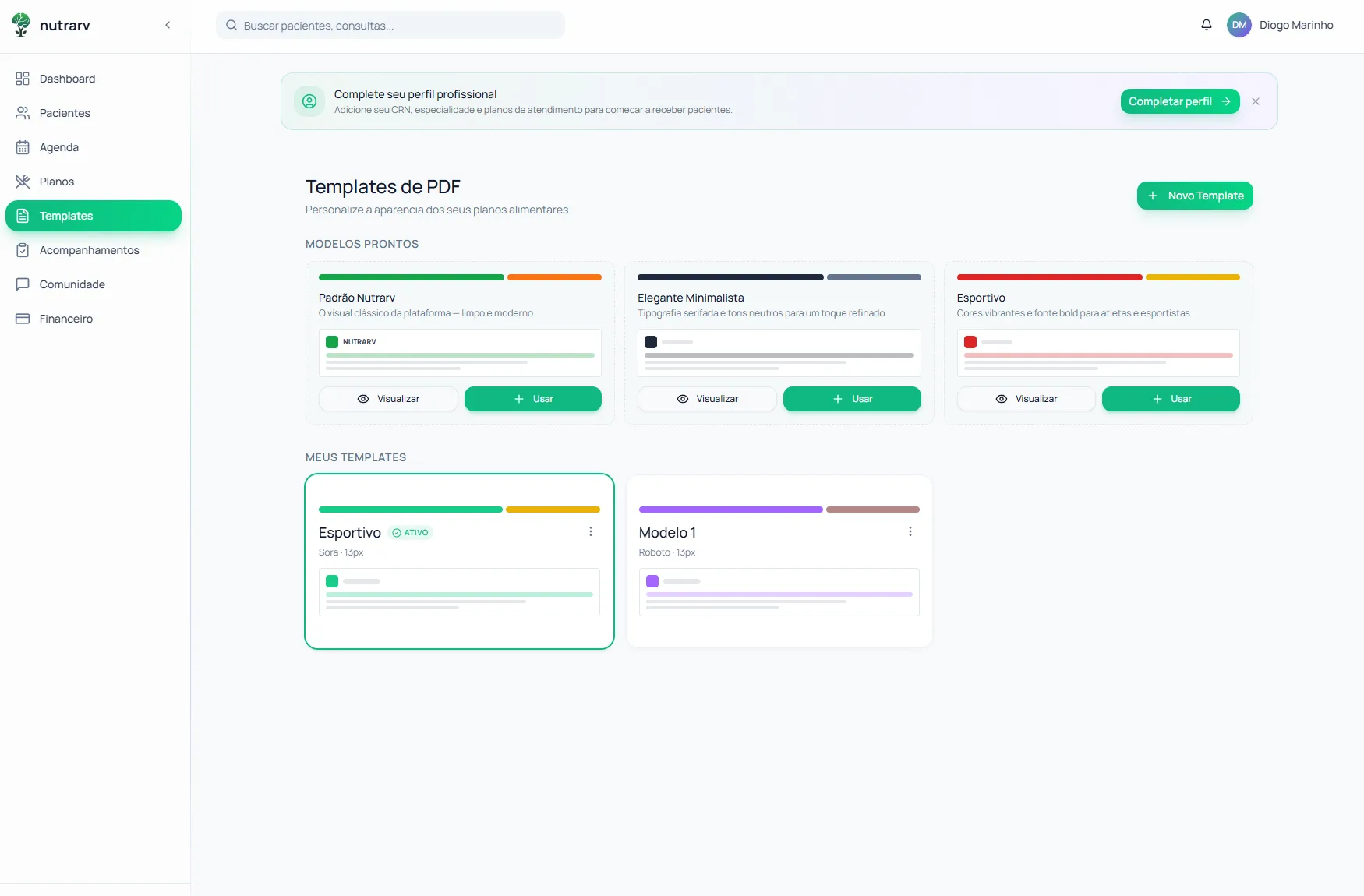Screen dimensions: 1364x896
Task: Open notifications with the bell icon
Action: point(1207,25)
